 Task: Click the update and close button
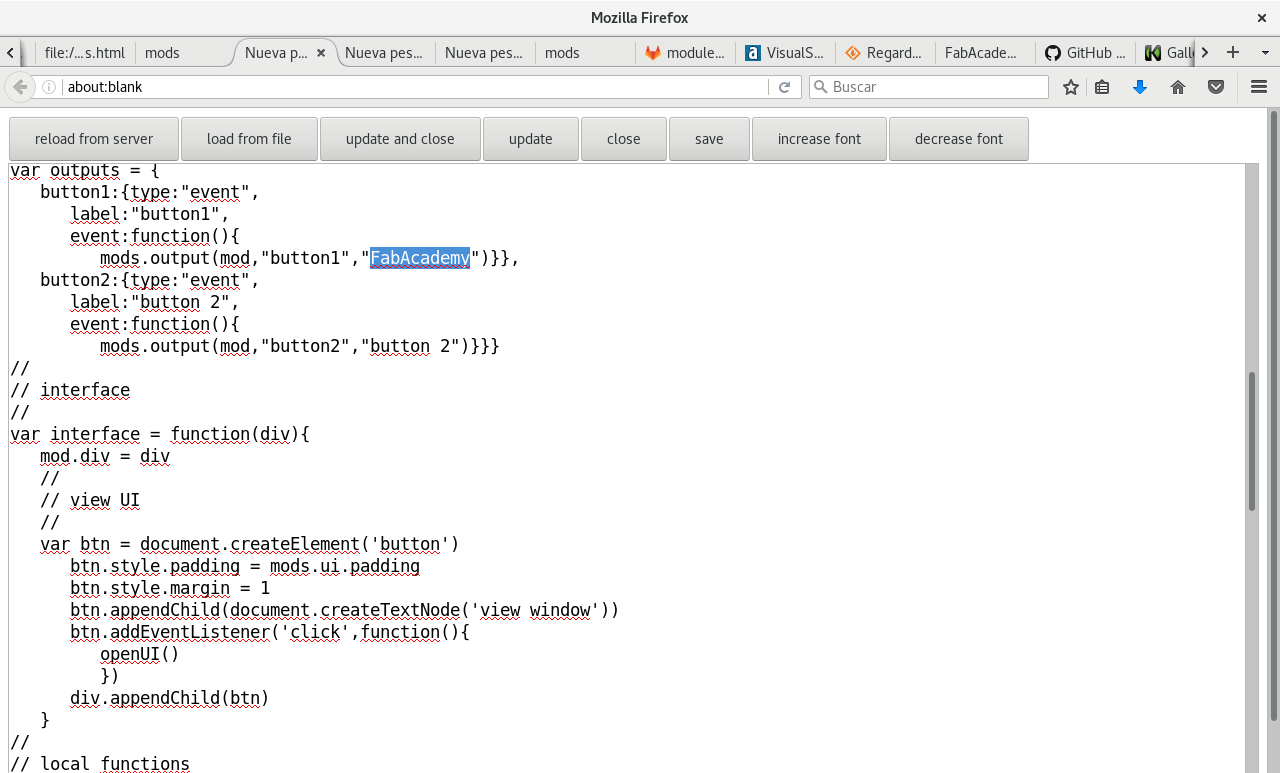click(x=400, y=139)
